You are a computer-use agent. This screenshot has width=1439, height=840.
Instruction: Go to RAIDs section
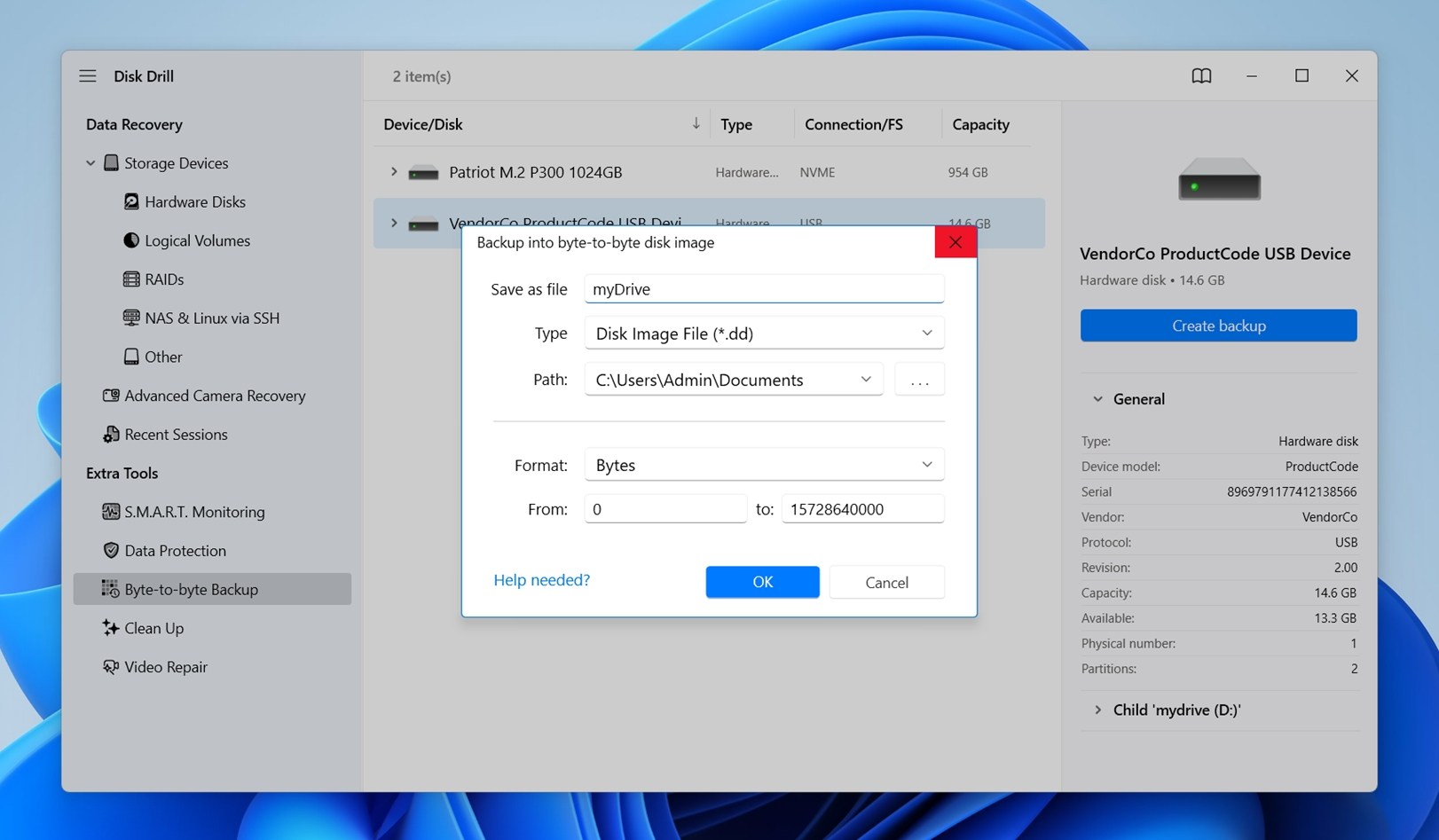coord(164,279)
